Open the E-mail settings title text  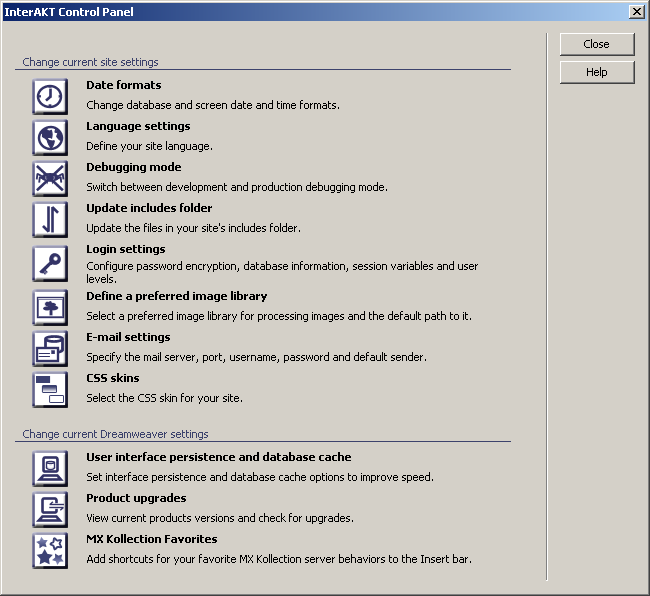128,338
